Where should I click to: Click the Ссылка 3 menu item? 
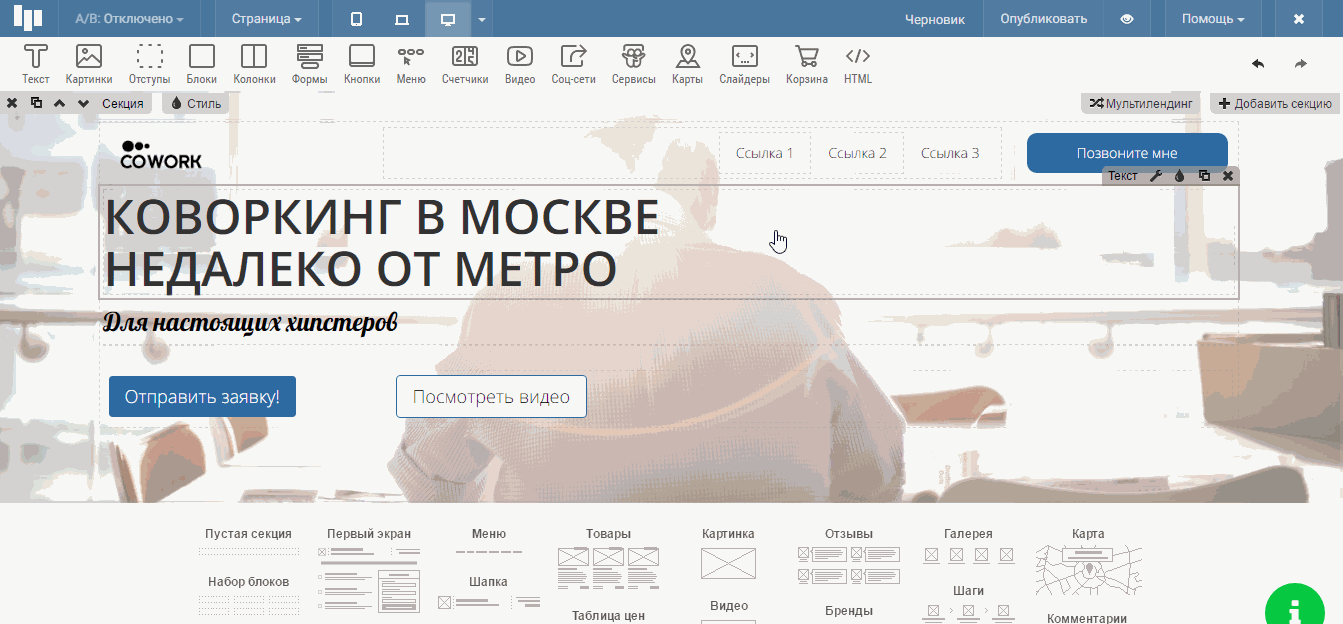950,153
